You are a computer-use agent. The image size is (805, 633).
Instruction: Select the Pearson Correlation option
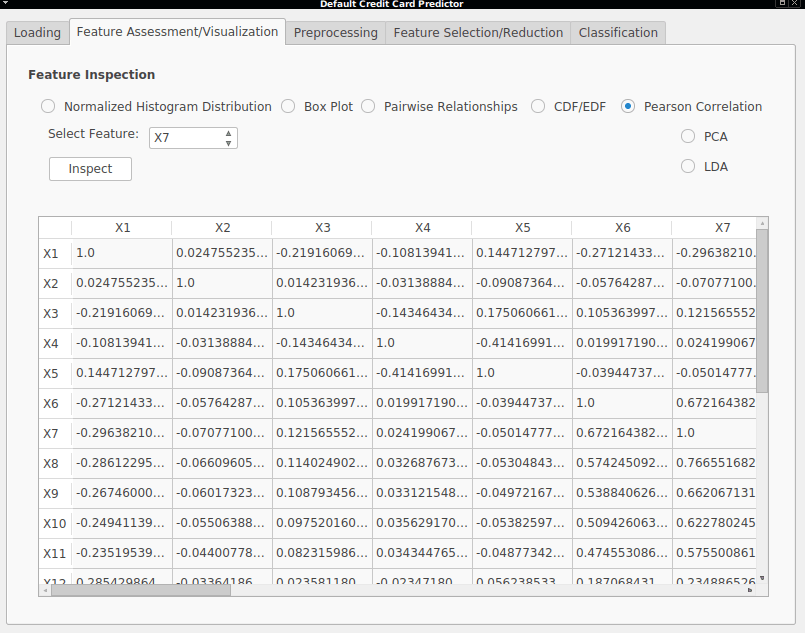pos(628,106)
